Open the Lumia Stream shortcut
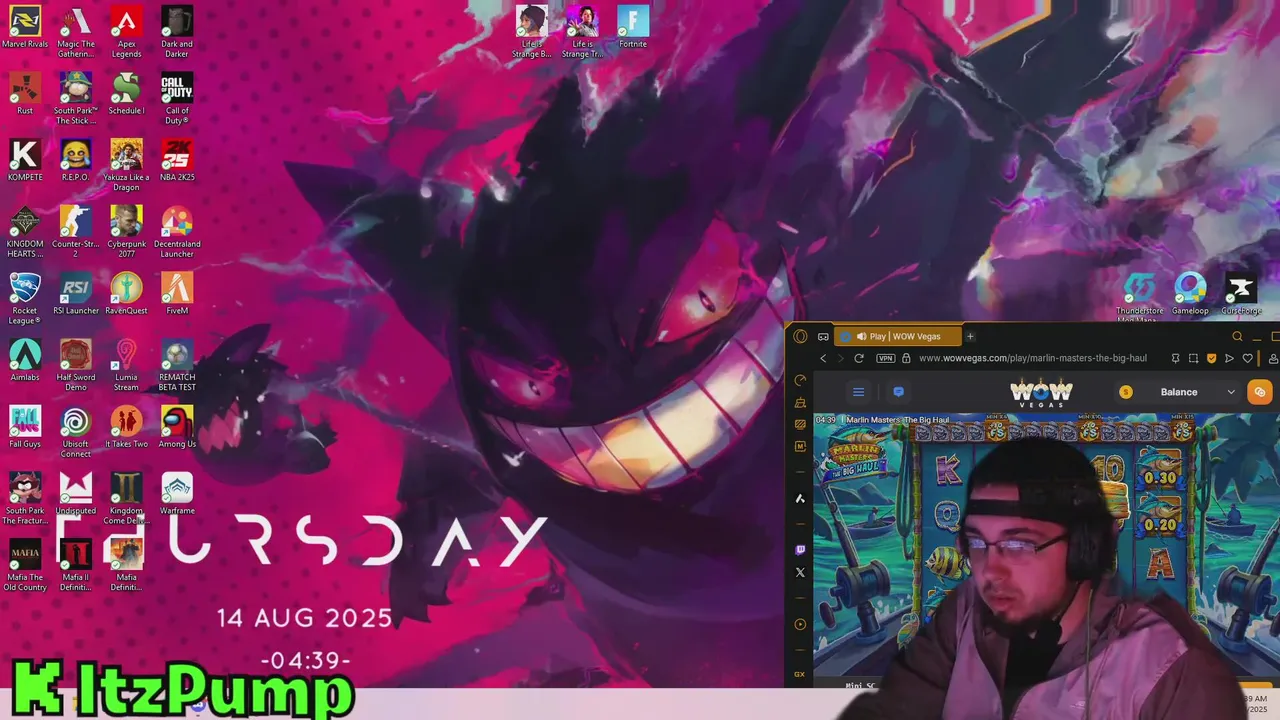 tap(126, 366)
